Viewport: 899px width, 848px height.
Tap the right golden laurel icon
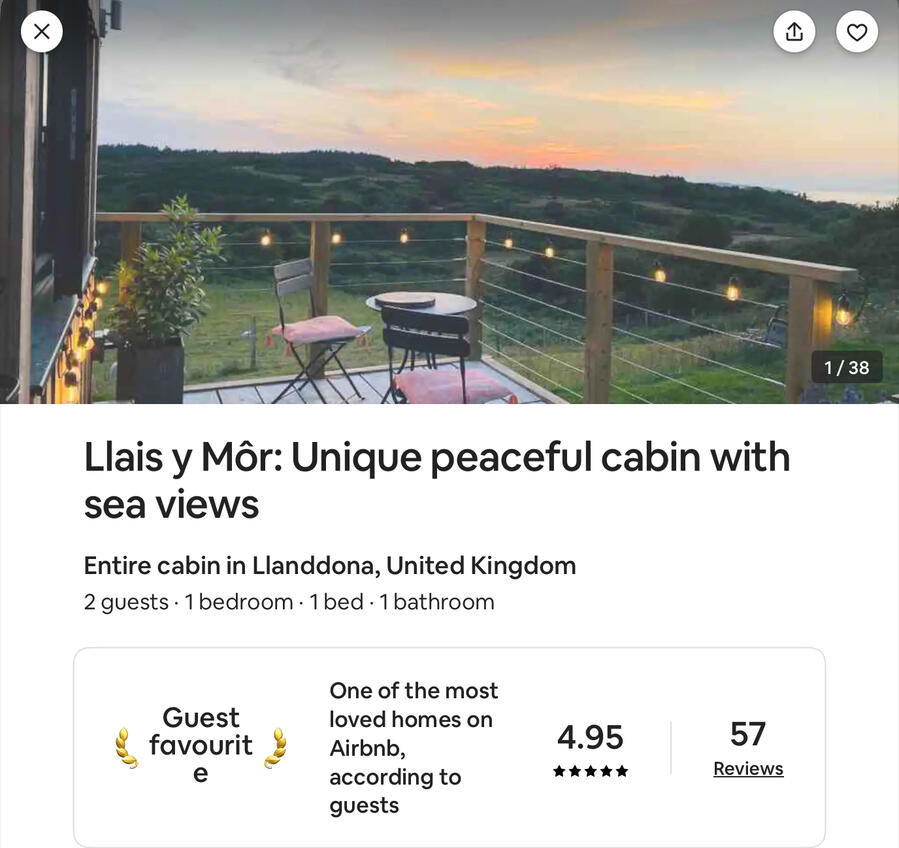coord(275,747)
